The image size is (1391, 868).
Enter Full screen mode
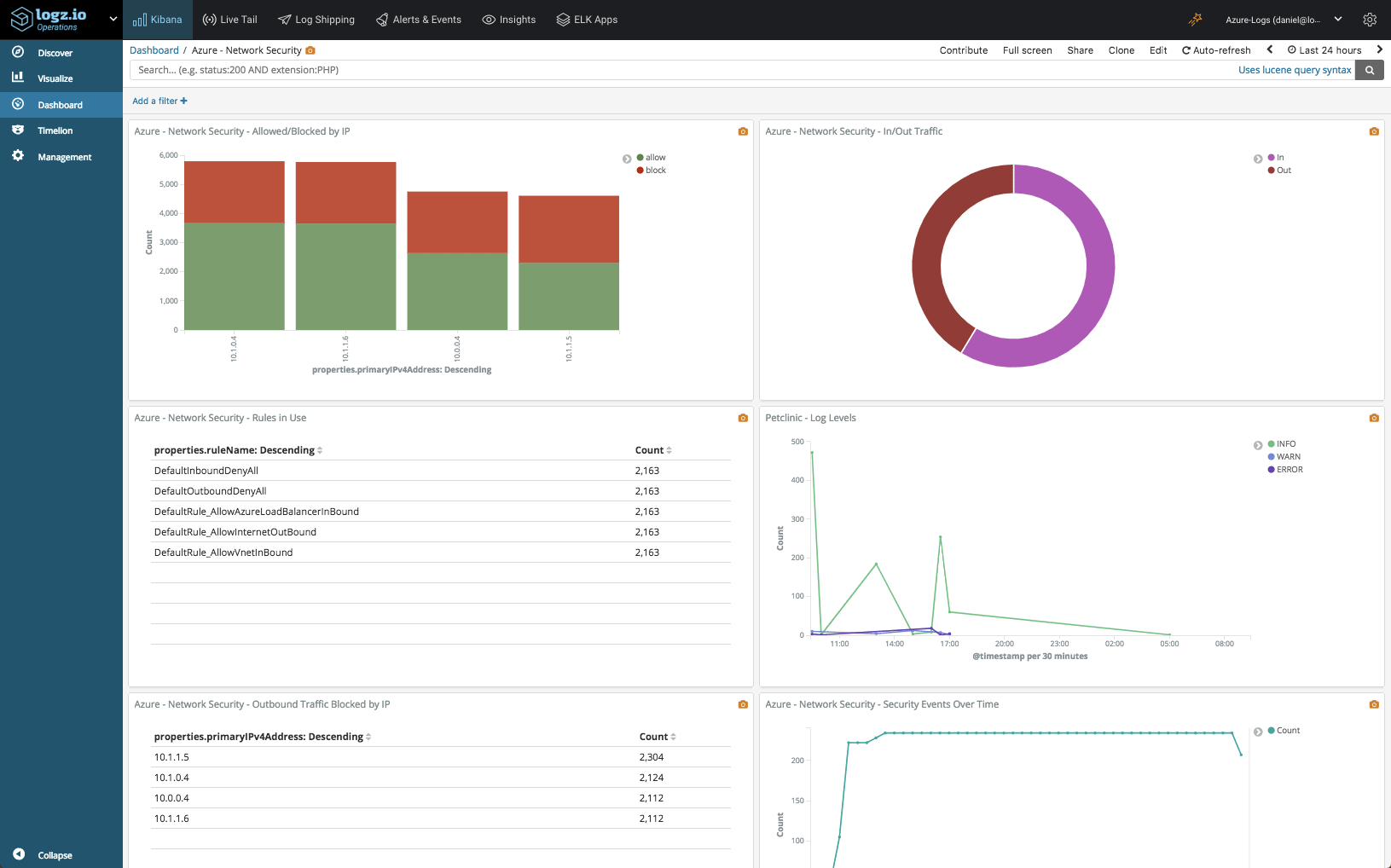click(1028, 50)
